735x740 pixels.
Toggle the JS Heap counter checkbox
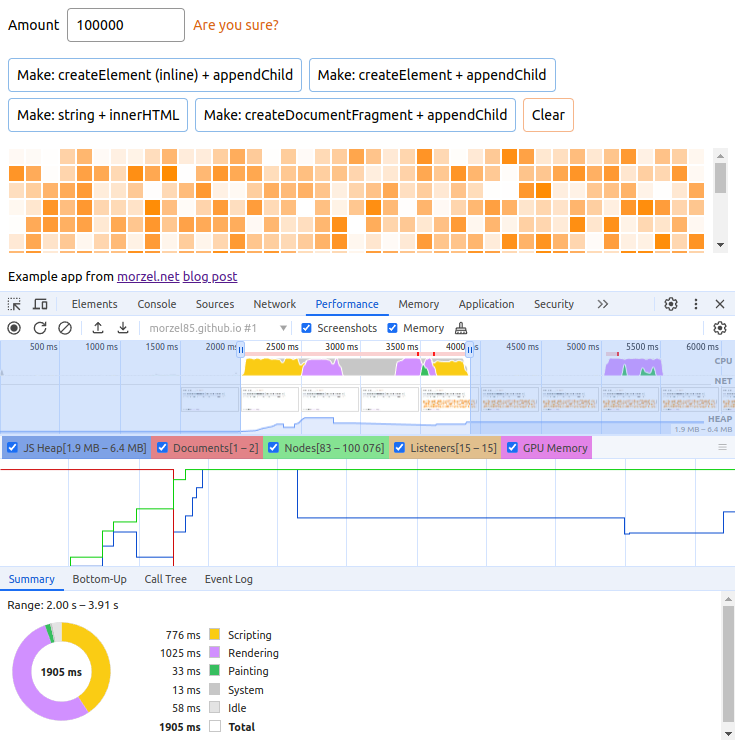(x=13, y=448)
